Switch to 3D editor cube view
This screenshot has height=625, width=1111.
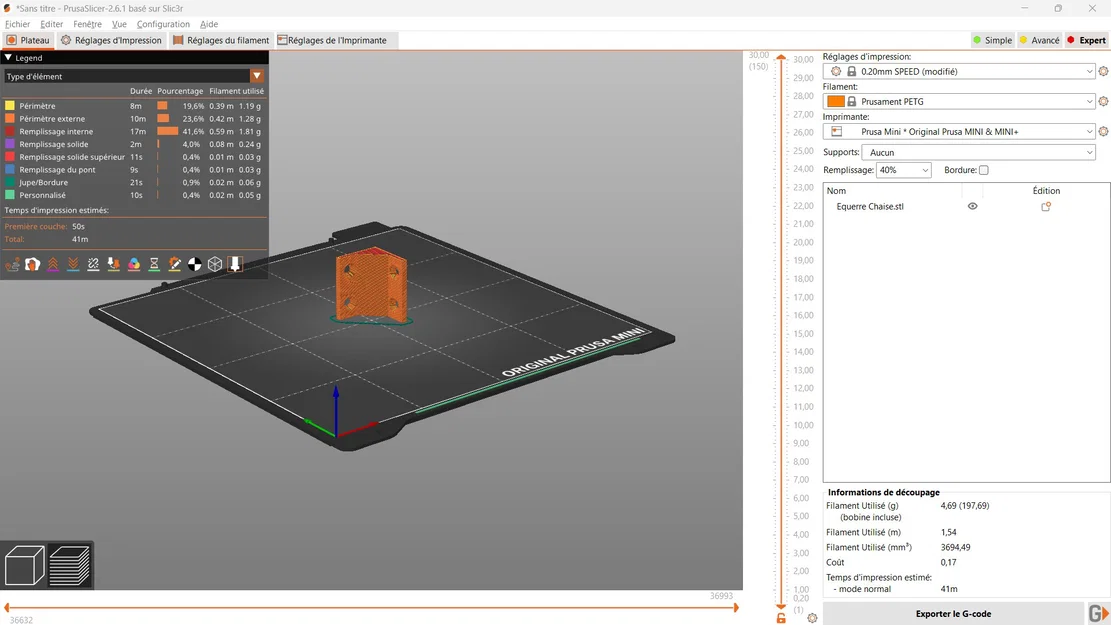[25, 566]
